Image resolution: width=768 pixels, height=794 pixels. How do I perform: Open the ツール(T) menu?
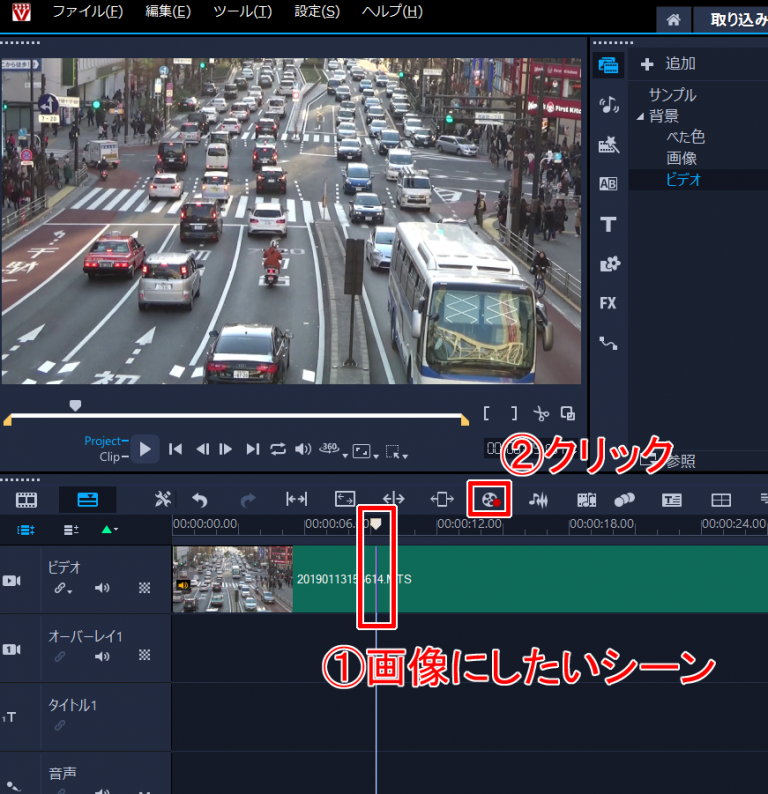click(x=242, y=11)
